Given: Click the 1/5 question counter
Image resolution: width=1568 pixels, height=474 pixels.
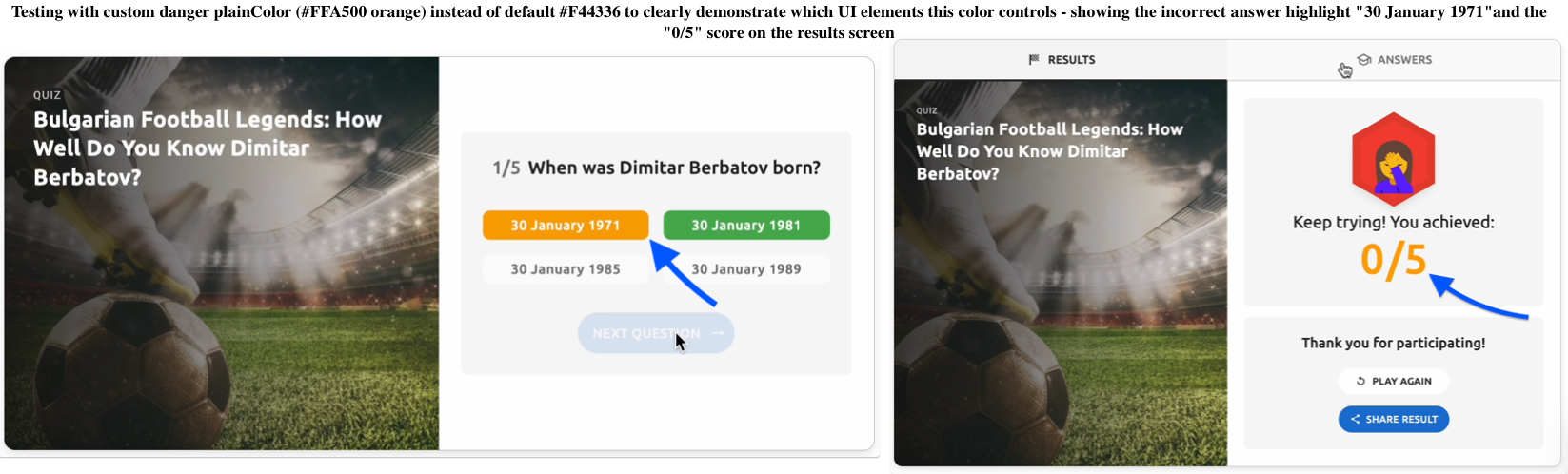Looking at the screenshot, I should [x=506, y=168].
